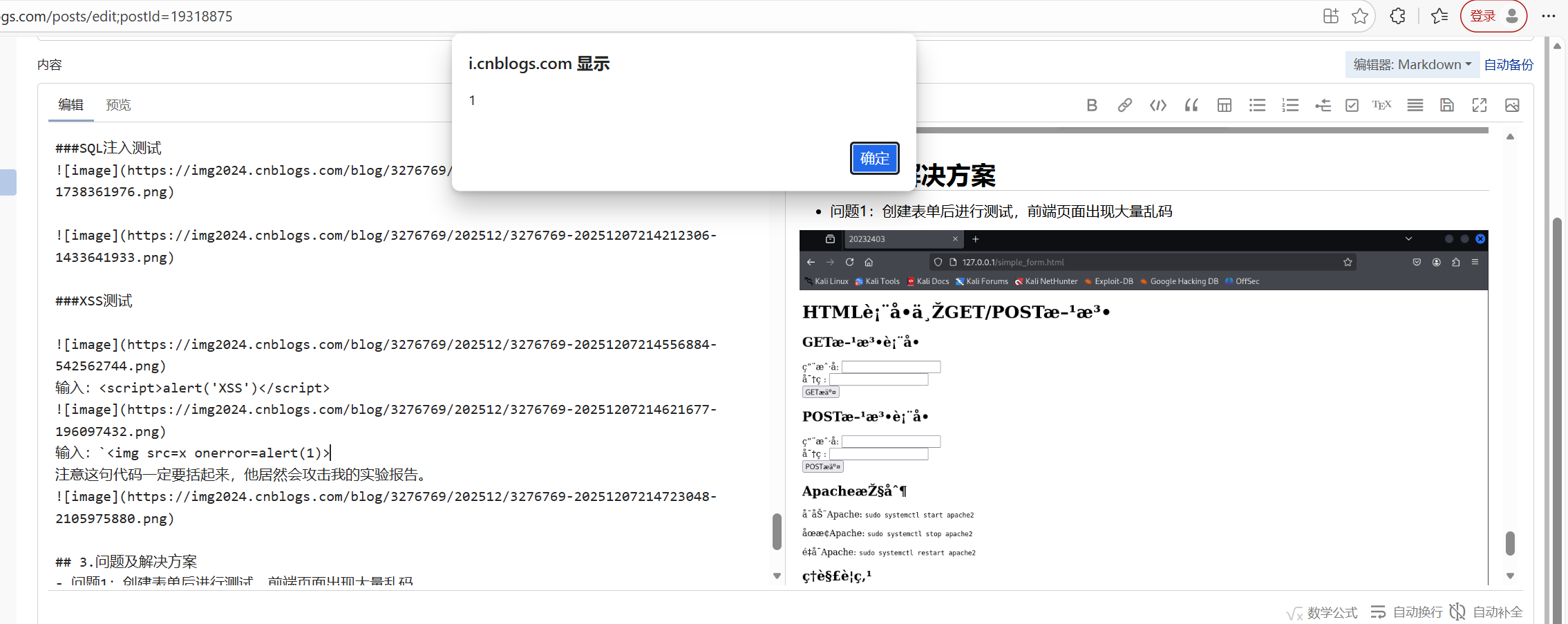The image size is (1568, 624).
Task: Save the post using the save icon
Action: [1446, 105]
